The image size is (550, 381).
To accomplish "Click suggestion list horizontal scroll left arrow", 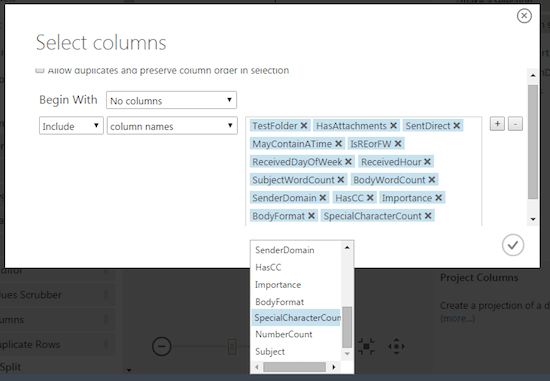I will [257, 367].
